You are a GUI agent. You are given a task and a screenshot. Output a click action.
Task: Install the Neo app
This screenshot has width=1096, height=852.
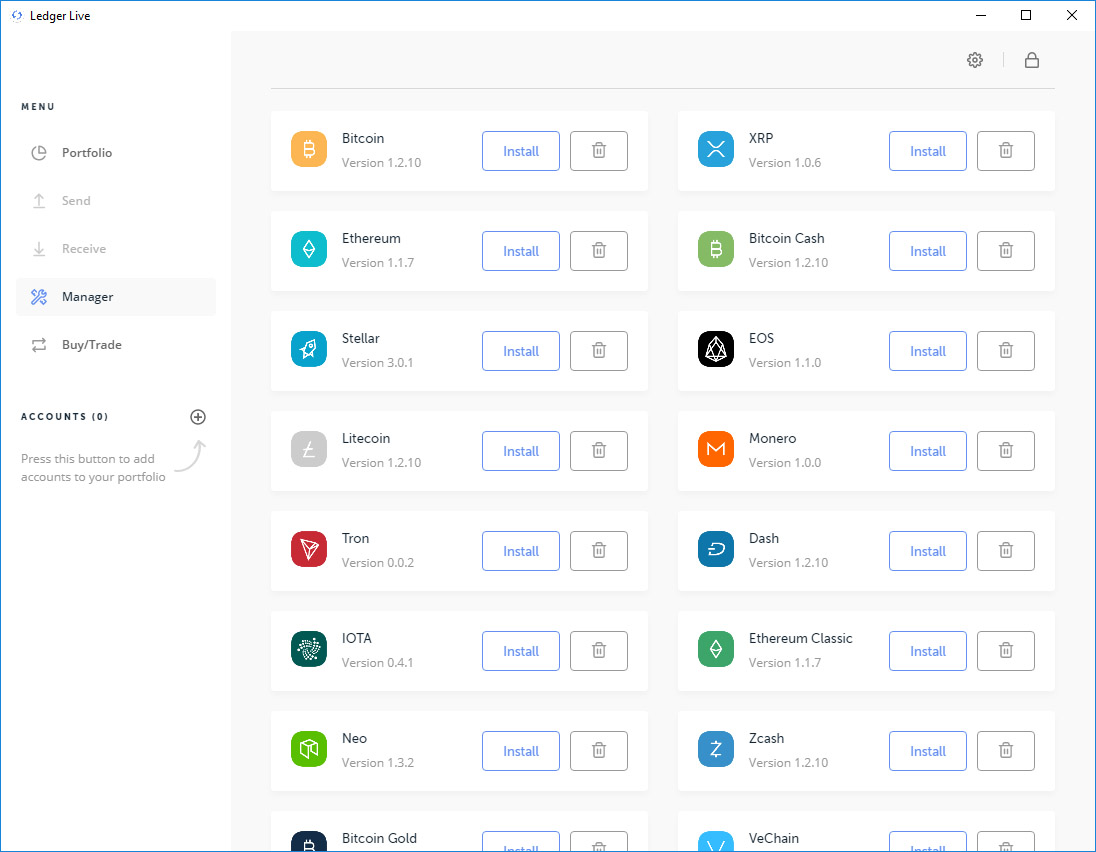pyautogui.click(x=521, y=751)
